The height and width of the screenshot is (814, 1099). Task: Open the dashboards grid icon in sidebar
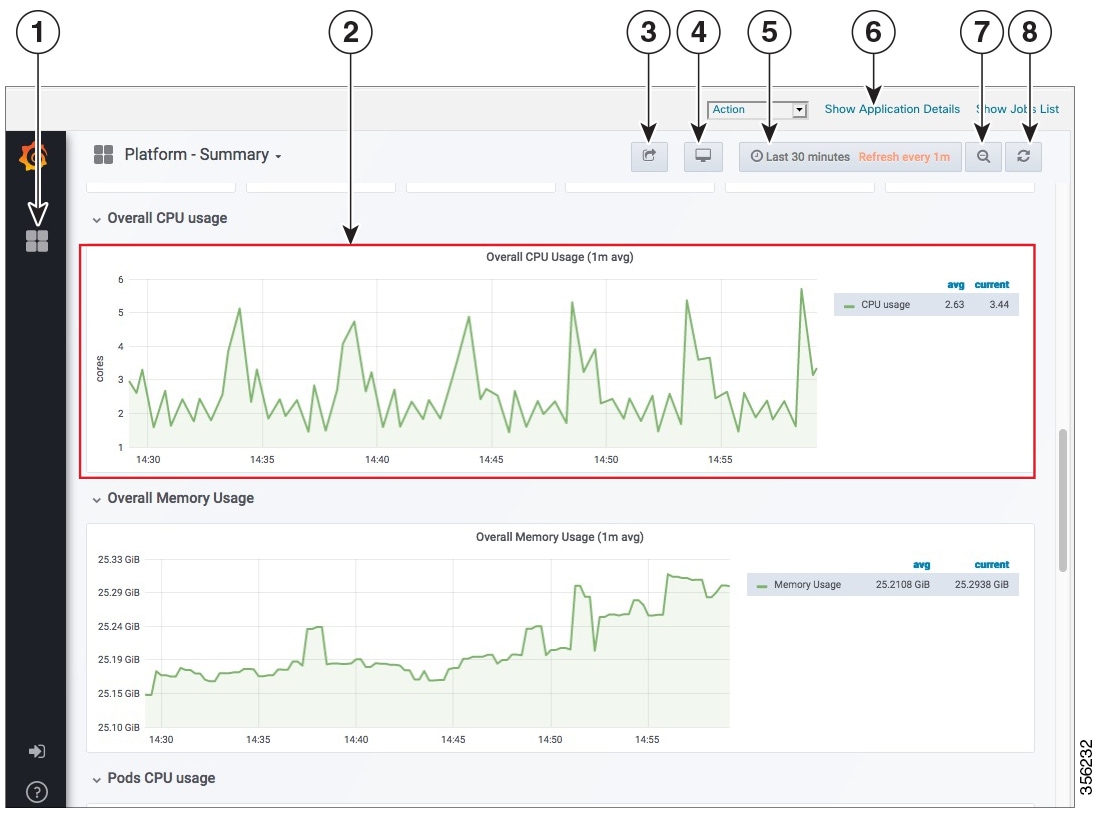[36, 241]
